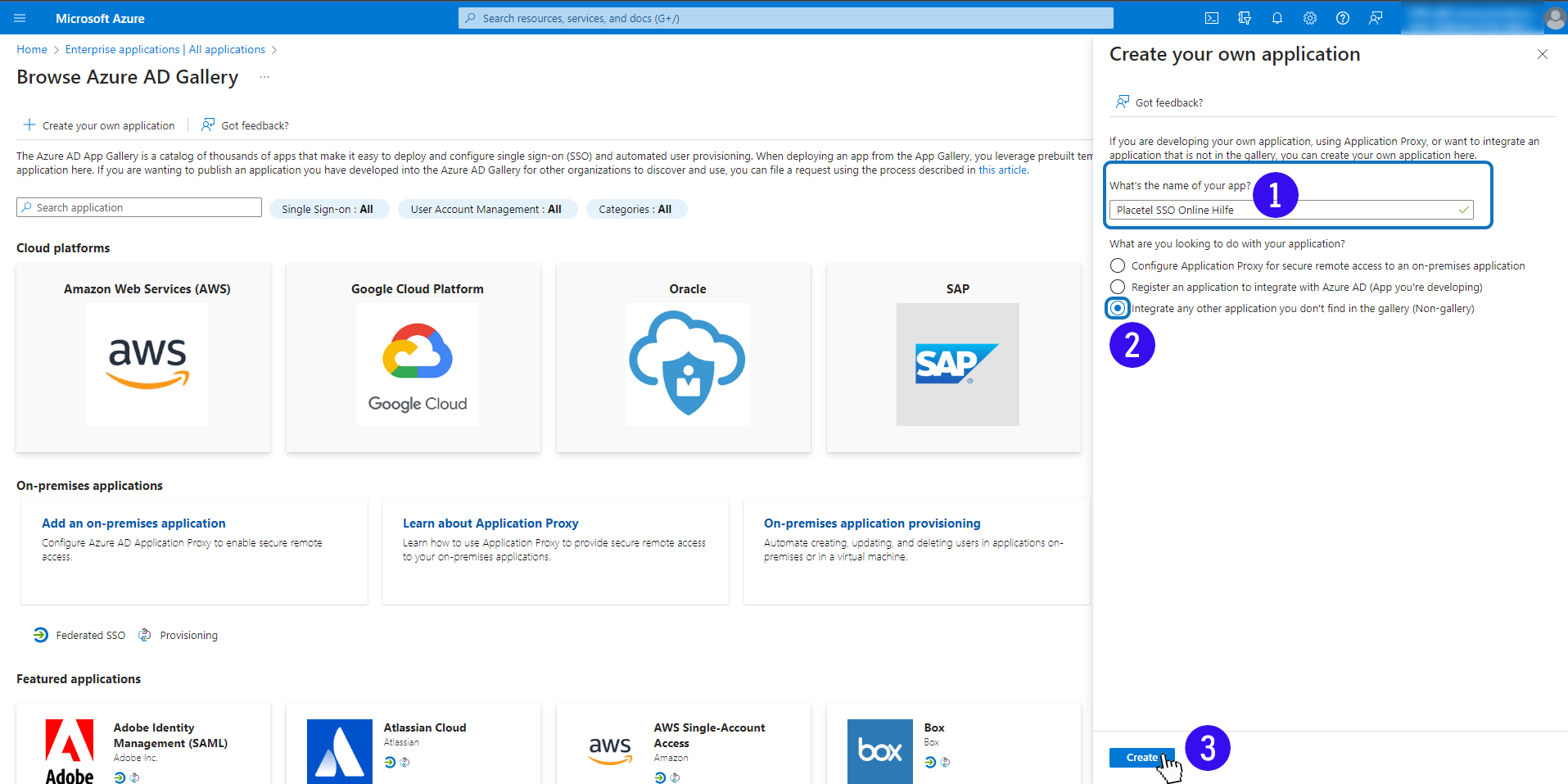The width and height of the screenshot is (1568, 784).
Task: Click the Microsoft Azure title
Action: pyautogui.click(x=100, y=18)
